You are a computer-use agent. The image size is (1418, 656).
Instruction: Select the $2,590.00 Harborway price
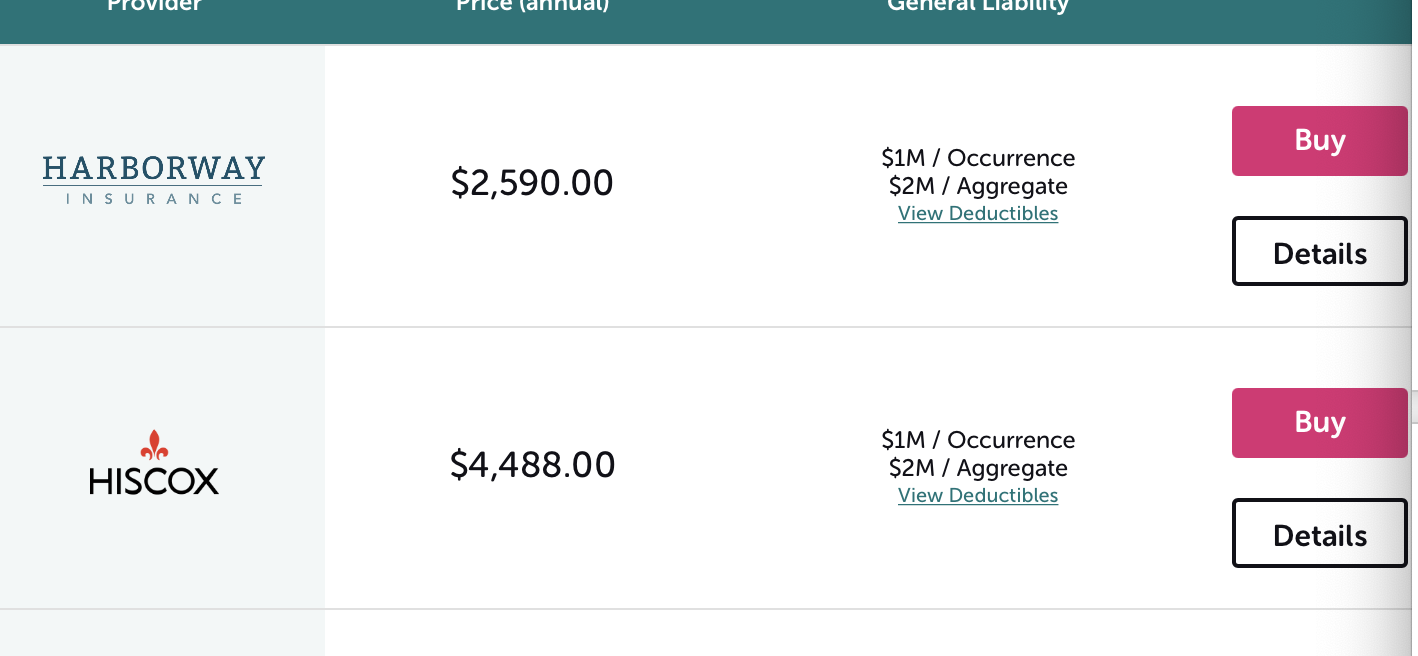coord(532,183)
